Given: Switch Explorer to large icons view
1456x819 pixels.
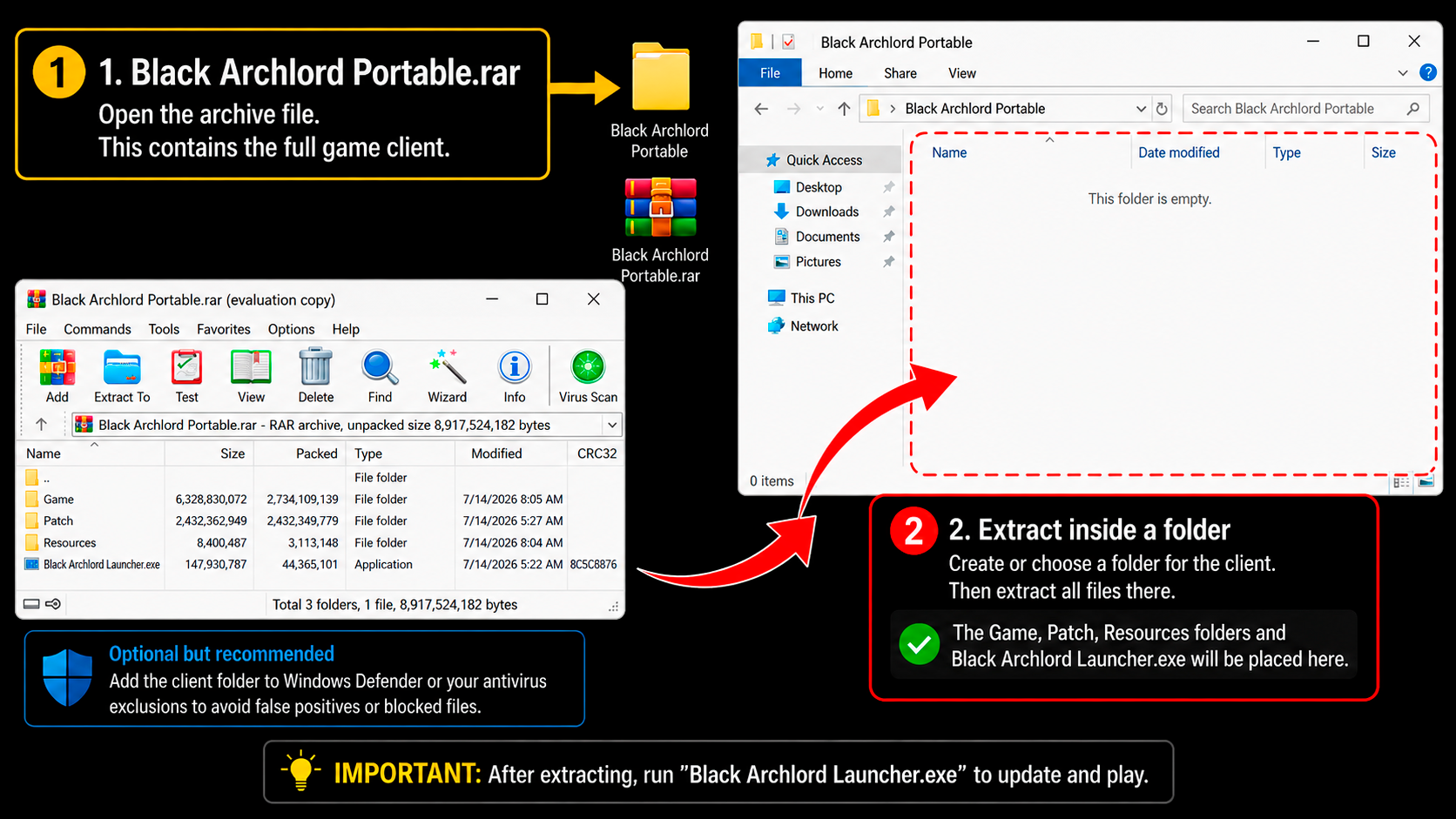Looking at the screenshot, I should (x=1426, y=482).
